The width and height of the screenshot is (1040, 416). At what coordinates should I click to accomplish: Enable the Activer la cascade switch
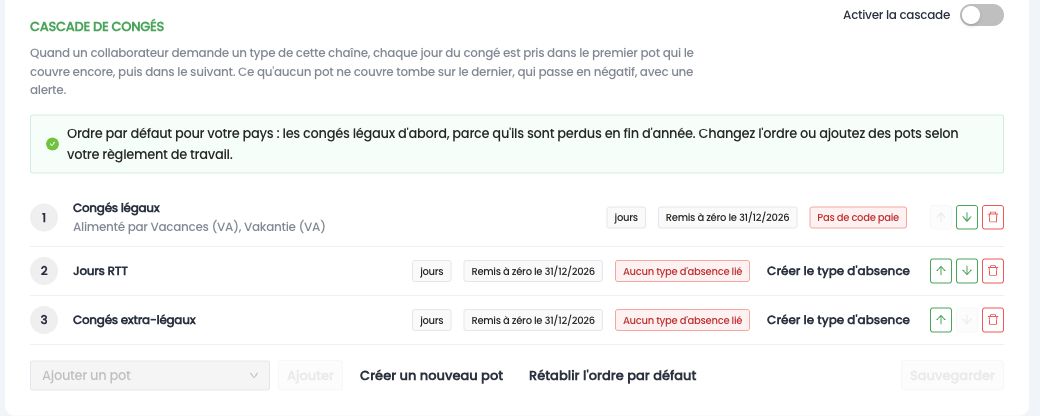coord(982,15)
